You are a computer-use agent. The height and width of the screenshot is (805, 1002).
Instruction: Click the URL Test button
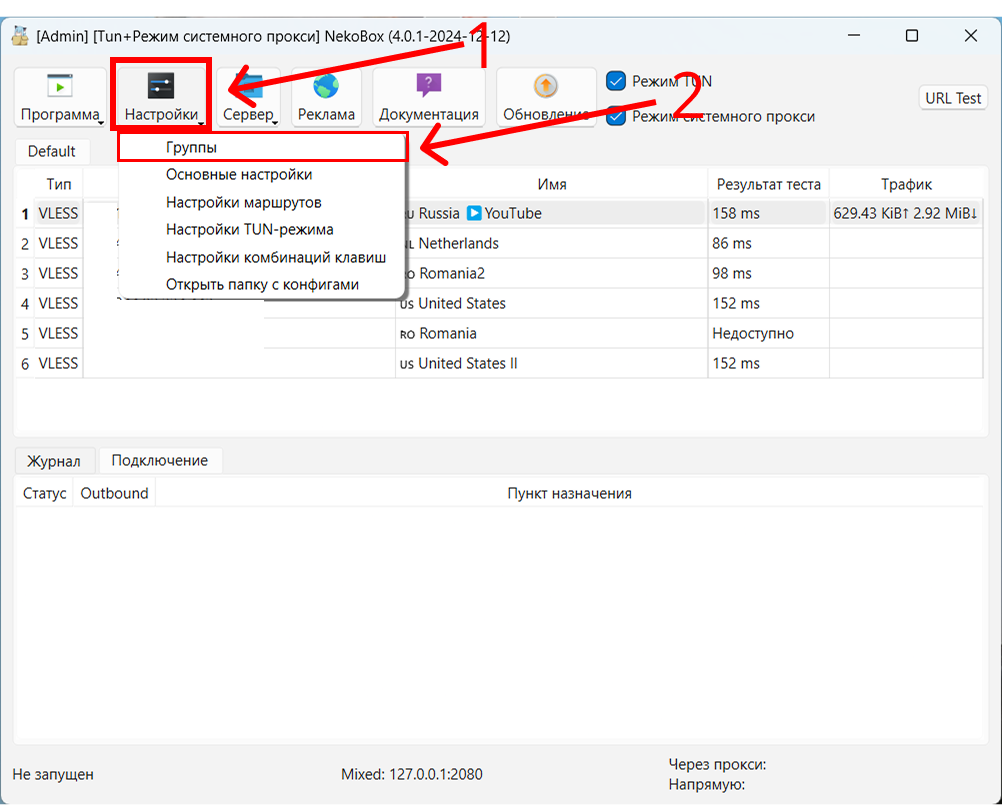point(951,97)
